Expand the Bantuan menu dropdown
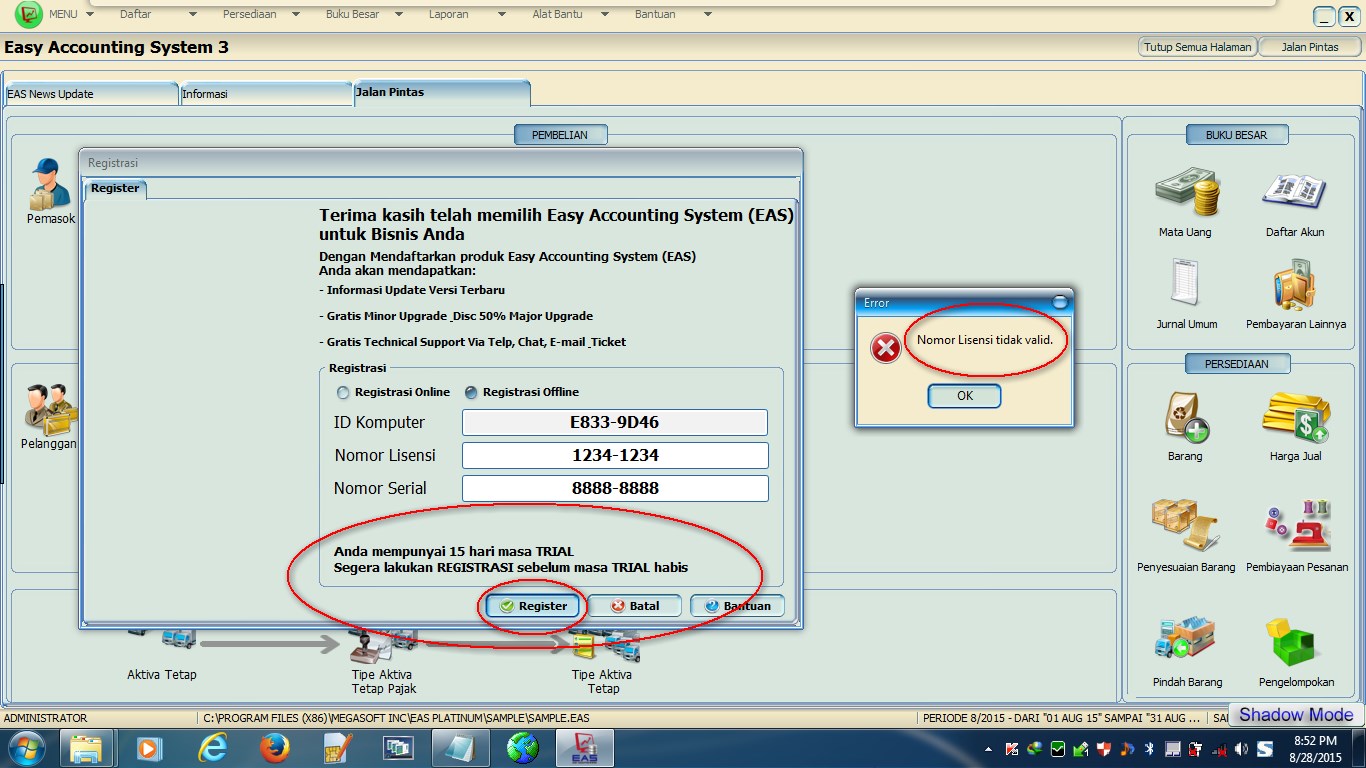The image size is (1366, 768). [x=707, y=15]
